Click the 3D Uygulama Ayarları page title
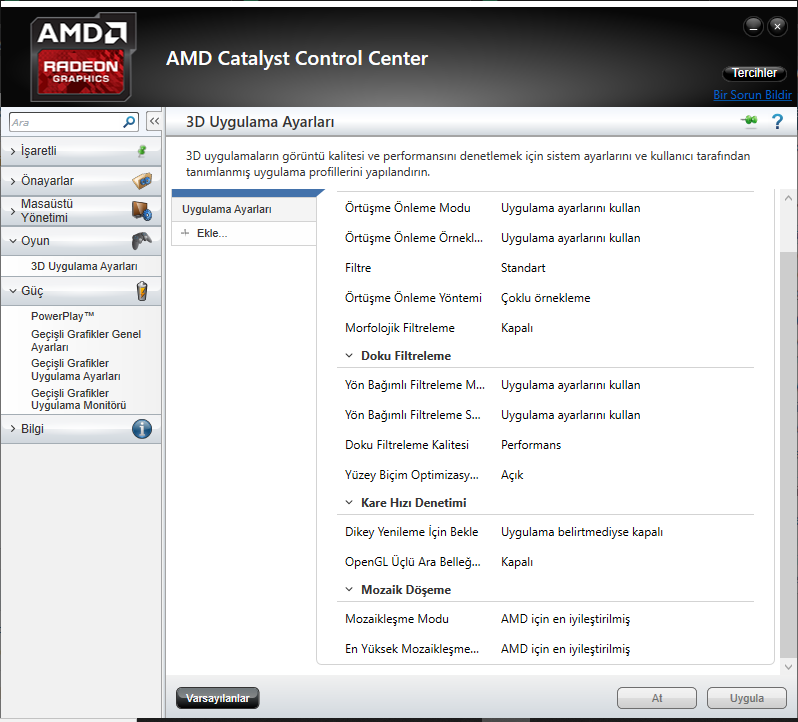Screen dimensions: 798x722 (260, 122)
